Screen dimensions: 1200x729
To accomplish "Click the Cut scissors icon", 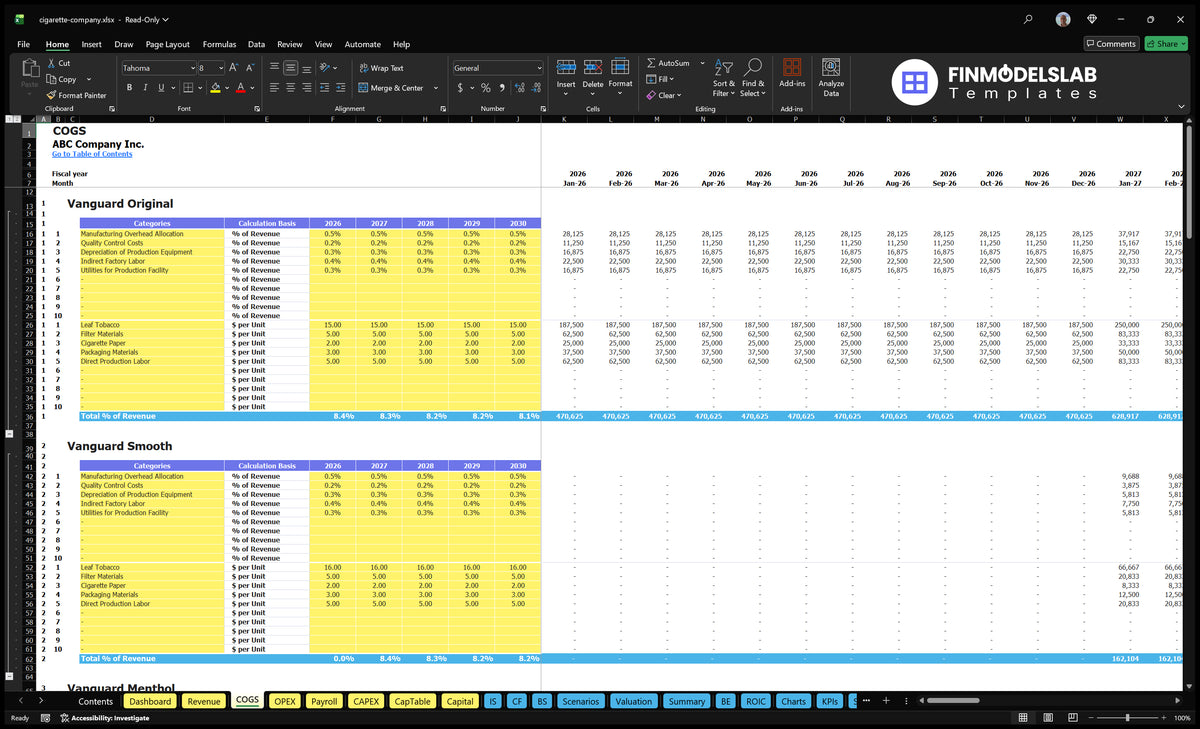I will (x=51, y=63).
